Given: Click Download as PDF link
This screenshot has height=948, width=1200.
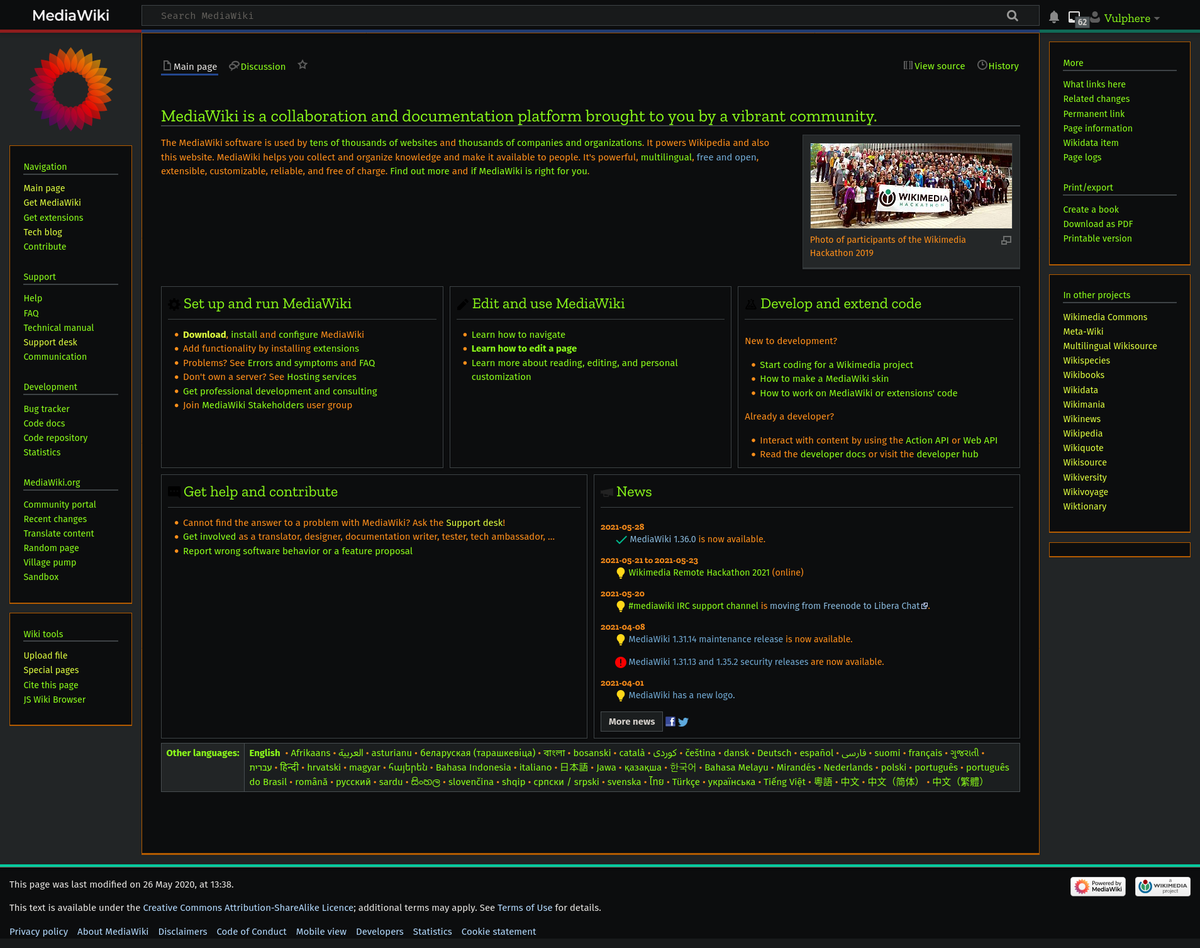Looking at the screenshot, I should [1097, 224].
